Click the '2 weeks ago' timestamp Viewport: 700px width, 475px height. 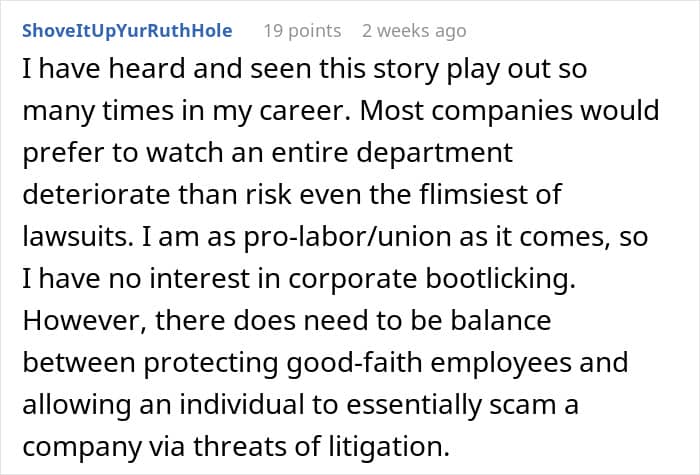(414, 30)
